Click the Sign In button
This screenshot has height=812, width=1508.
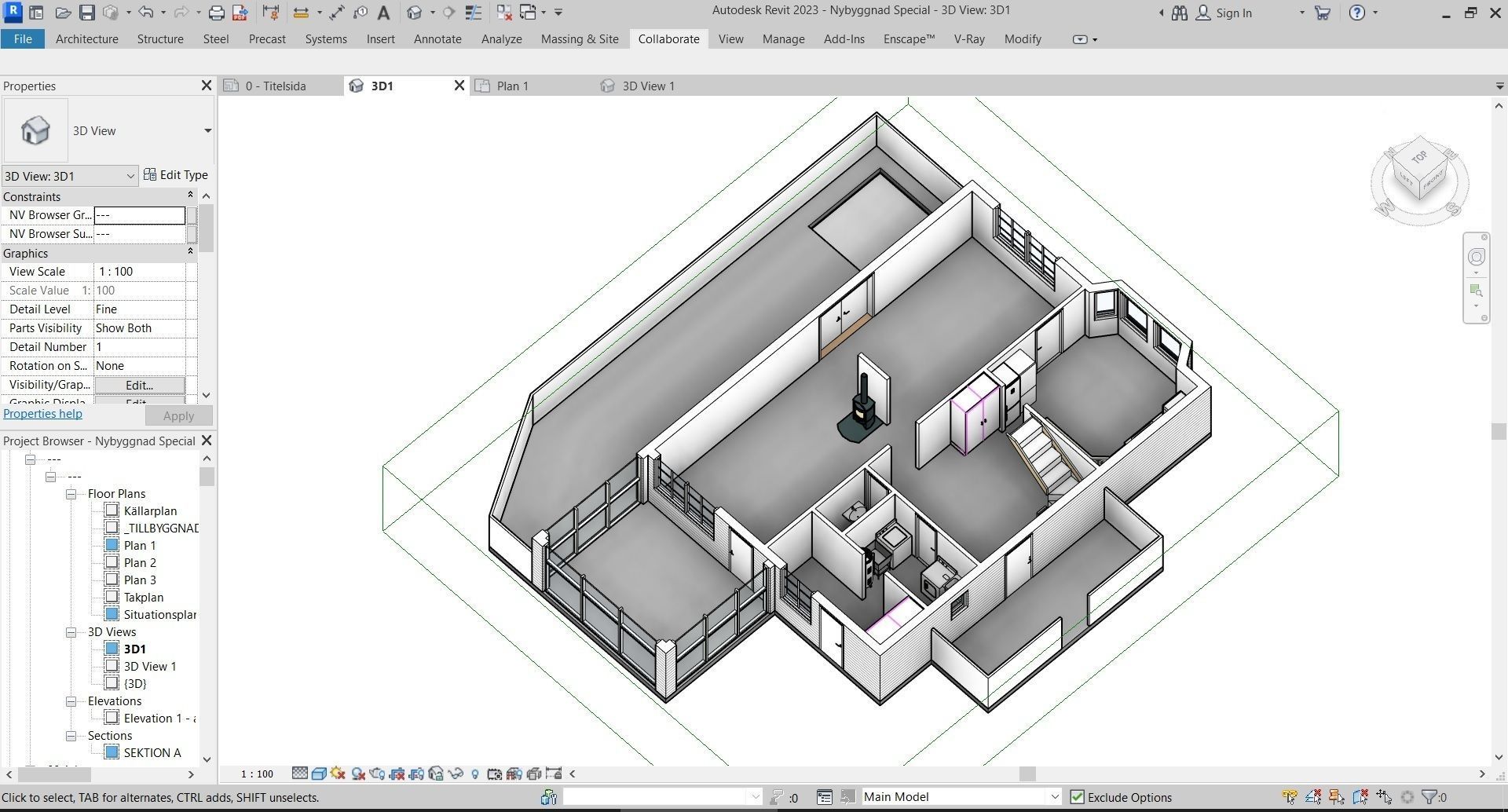pyautogui.click(x=1224, y=13)
